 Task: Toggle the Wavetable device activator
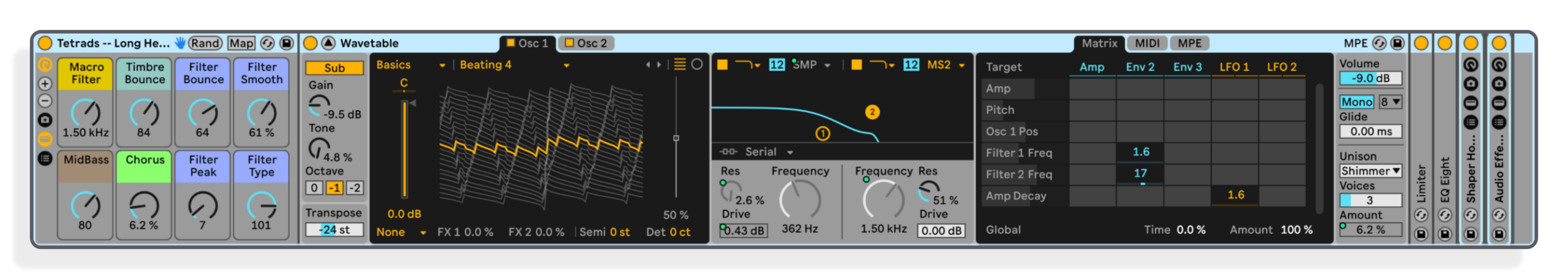coord(311,43)
